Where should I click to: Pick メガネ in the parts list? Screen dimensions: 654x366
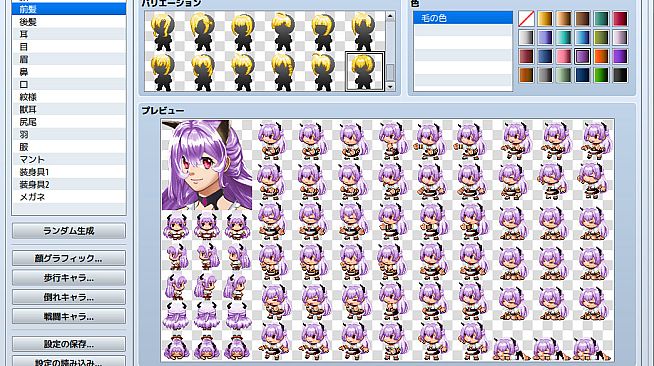click(69, 197)
